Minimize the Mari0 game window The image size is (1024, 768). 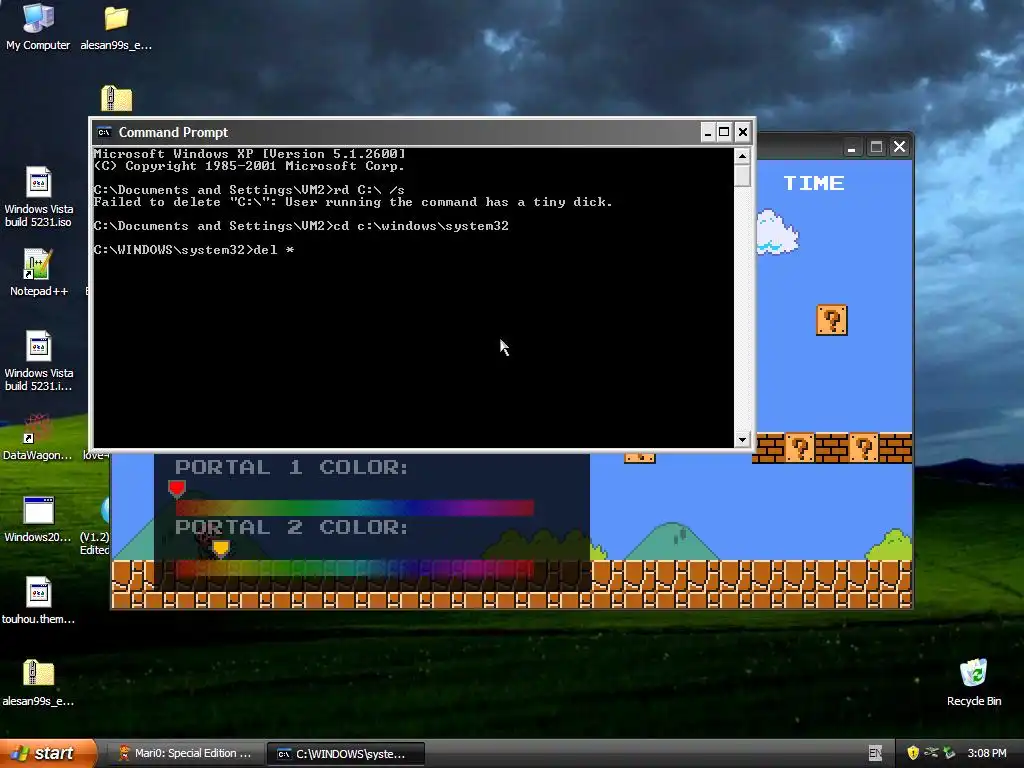[851, 148]
